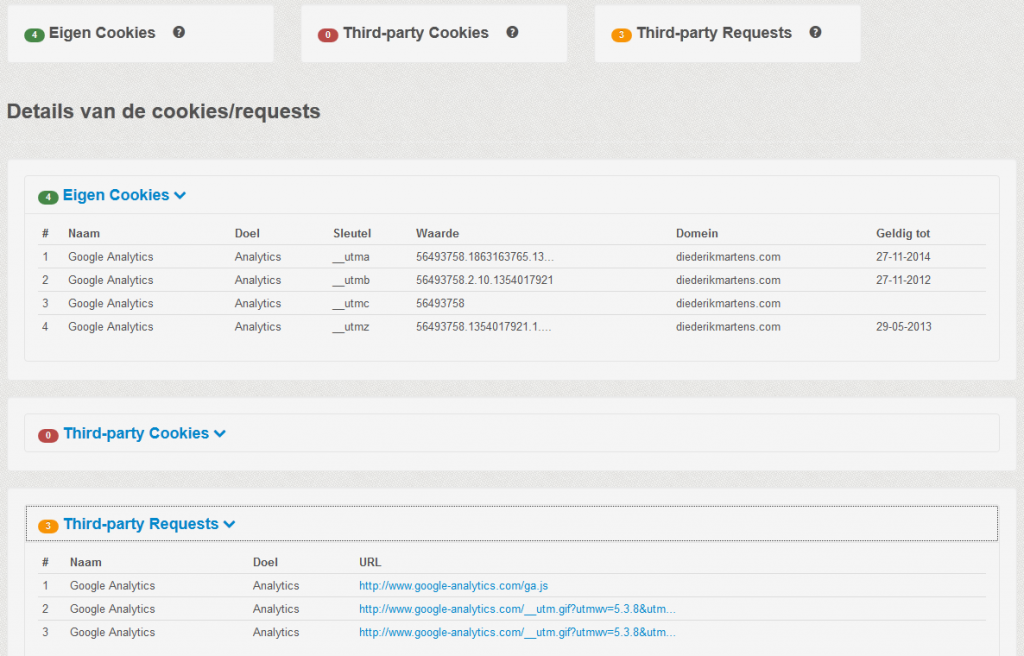Collapse the Eigen Cookies panel
This screenshot has width=1024, height=656.
[124, 195]
